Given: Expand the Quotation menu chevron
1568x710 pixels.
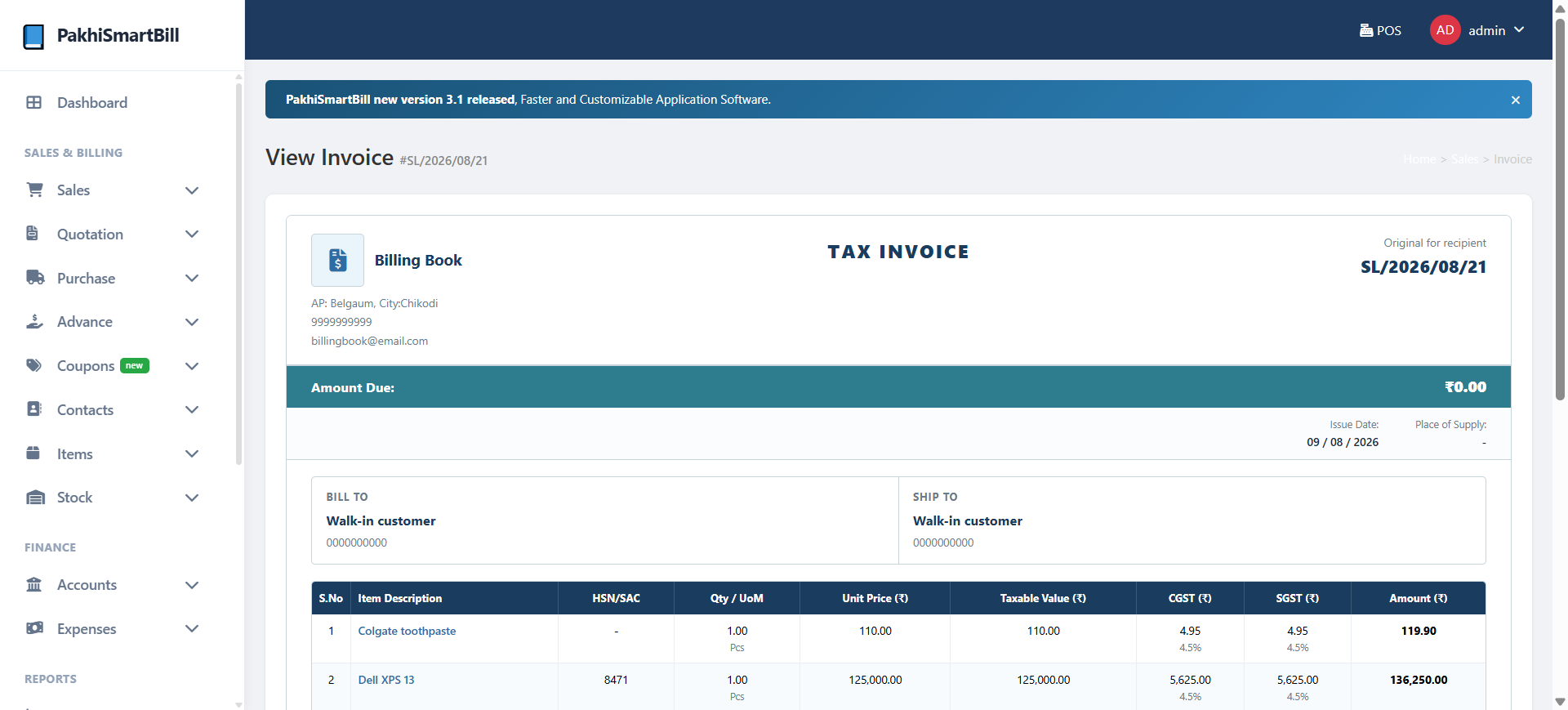Looking at the screenshot, I should click(192, 234).
